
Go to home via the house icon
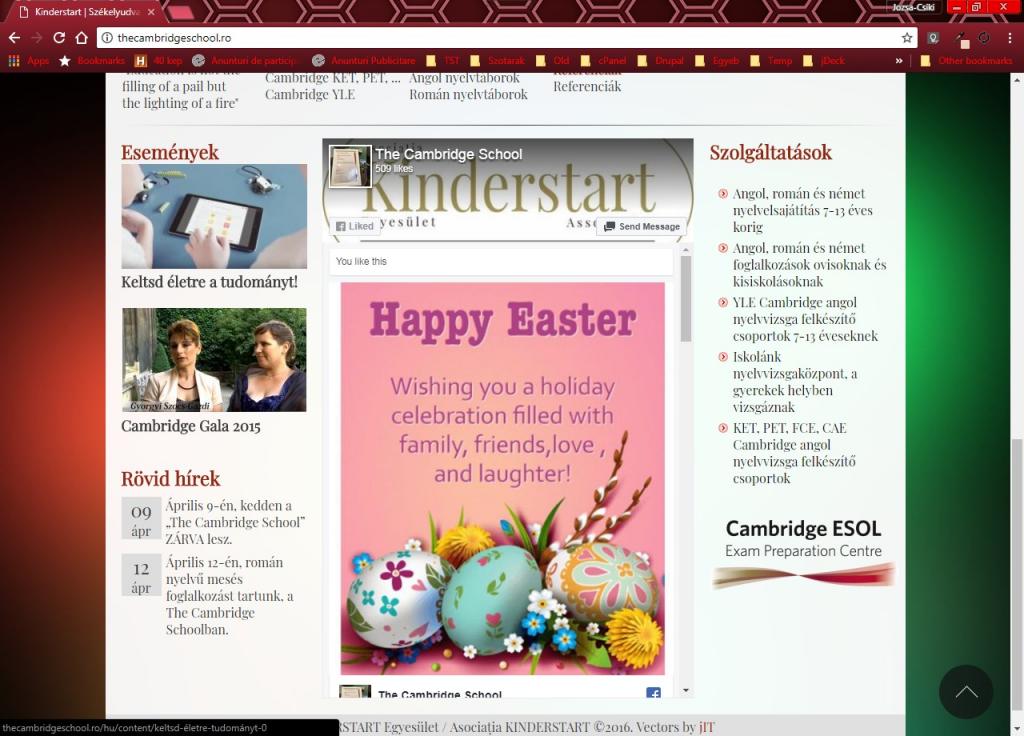tap(82, 38)
